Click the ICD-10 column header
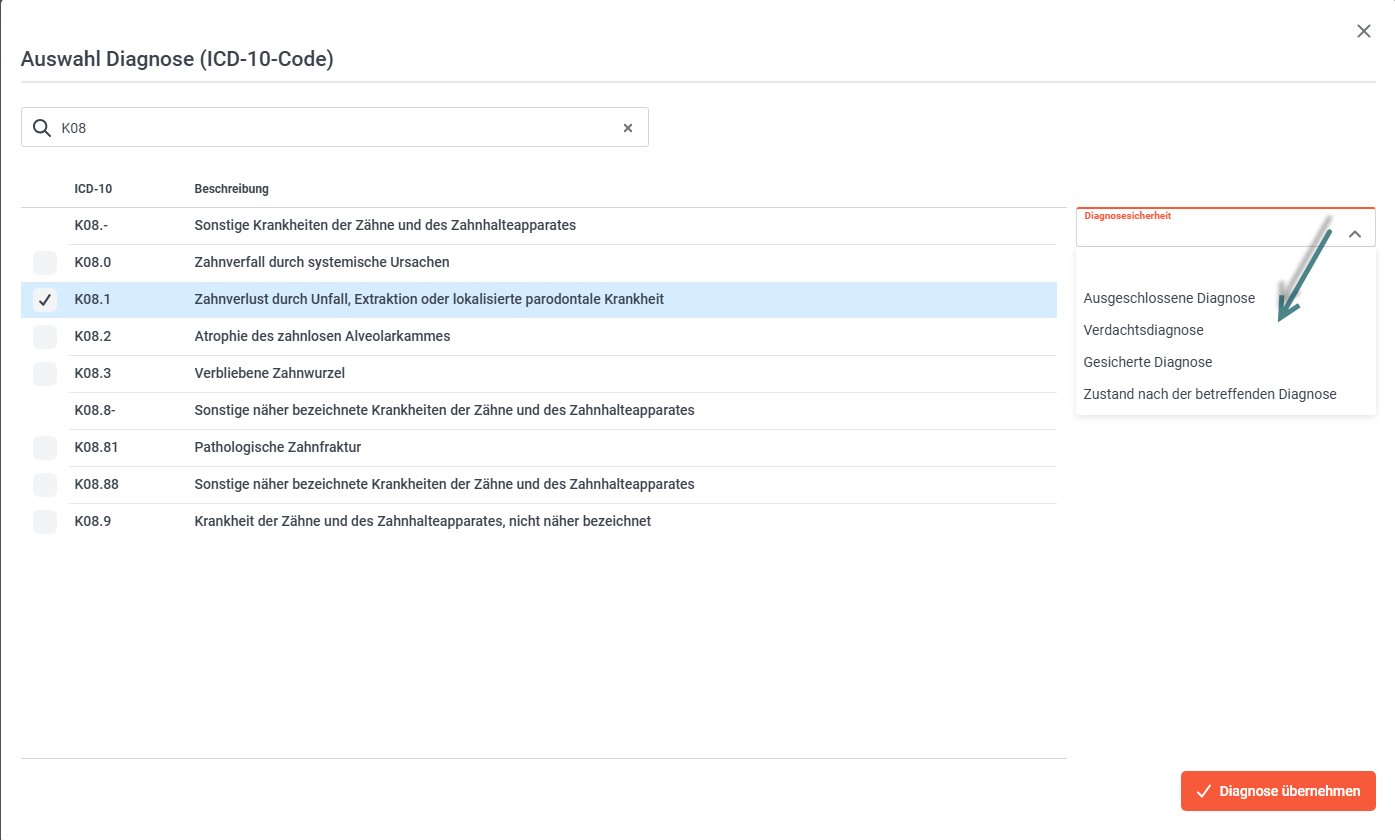The image size is (1395, 840). point(93,189)
